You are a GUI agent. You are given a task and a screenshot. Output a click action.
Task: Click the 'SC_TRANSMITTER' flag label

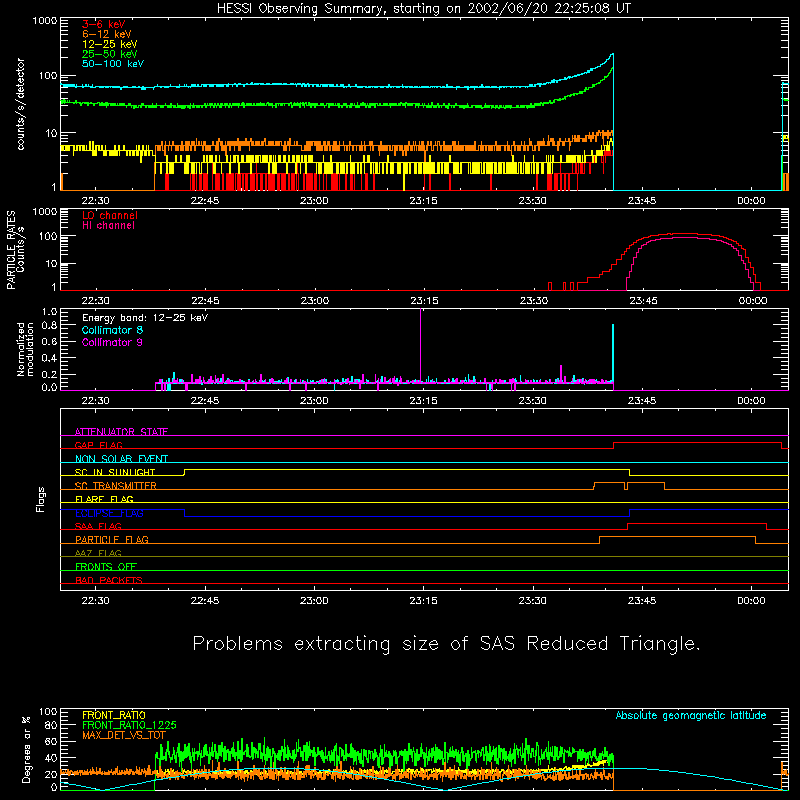(116, 485)
